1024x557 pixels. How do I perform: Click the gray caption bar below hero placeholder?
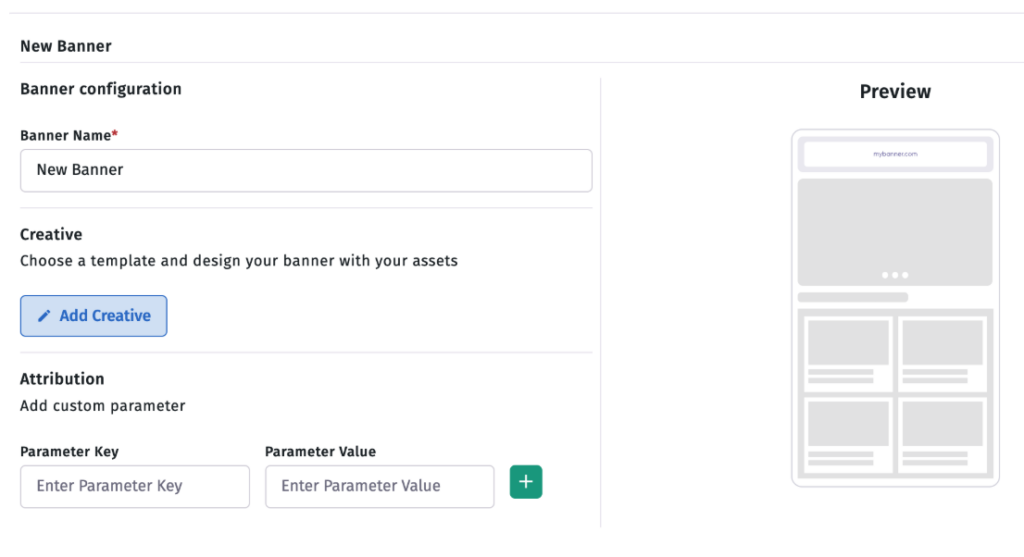(853, 297)
